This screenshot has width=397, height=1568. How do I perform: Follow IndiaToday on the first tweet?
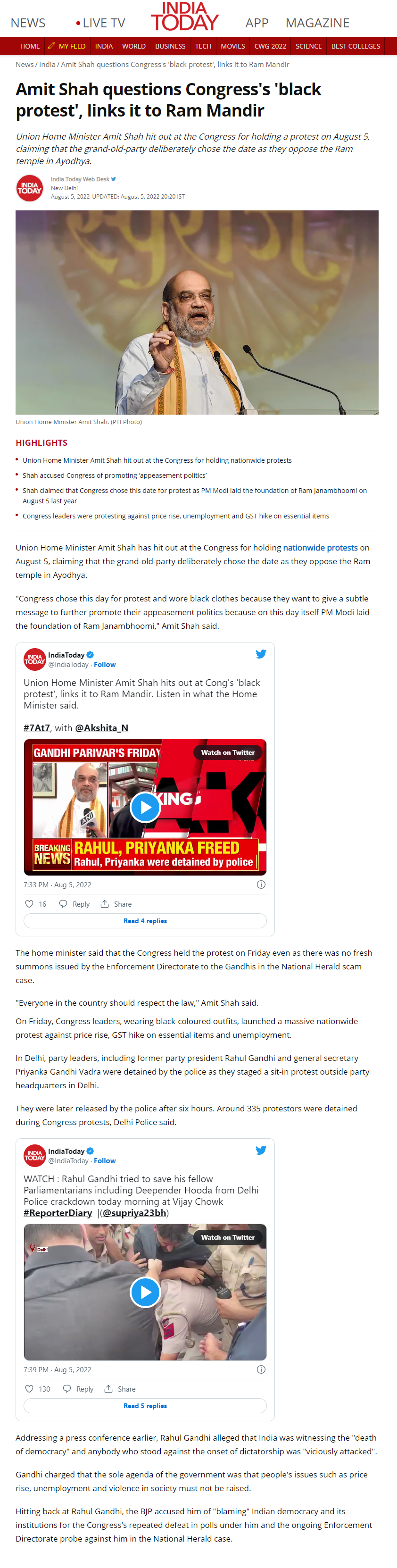click(105, 664)
